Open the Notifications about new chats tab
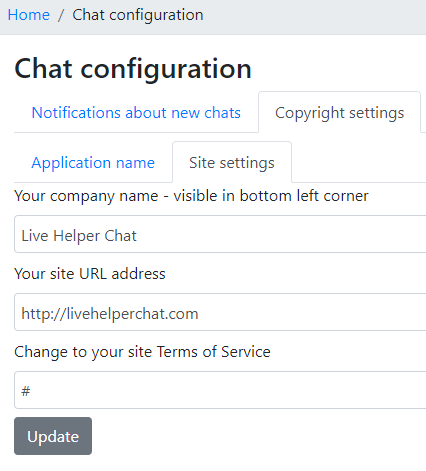This screenshot has height=471, width=426. [x=136, y=112]
